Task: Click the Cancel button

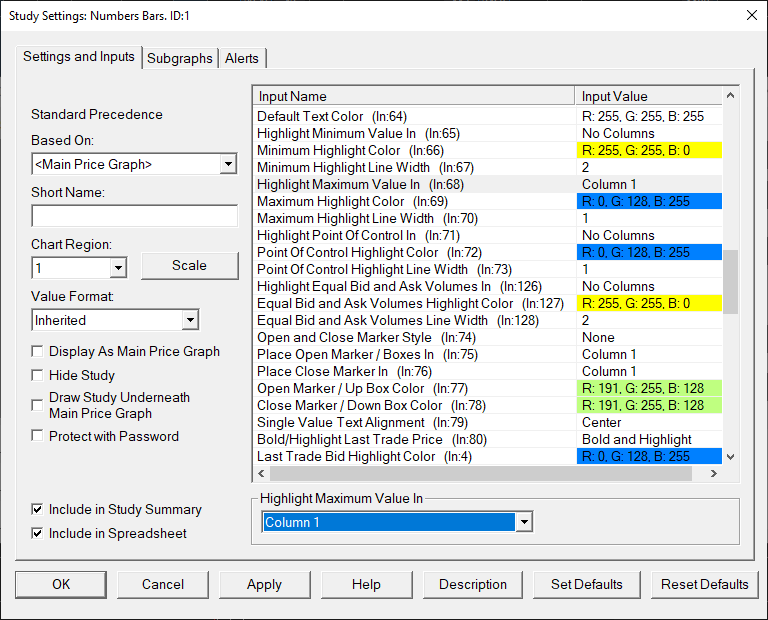Action: [163, 584]
